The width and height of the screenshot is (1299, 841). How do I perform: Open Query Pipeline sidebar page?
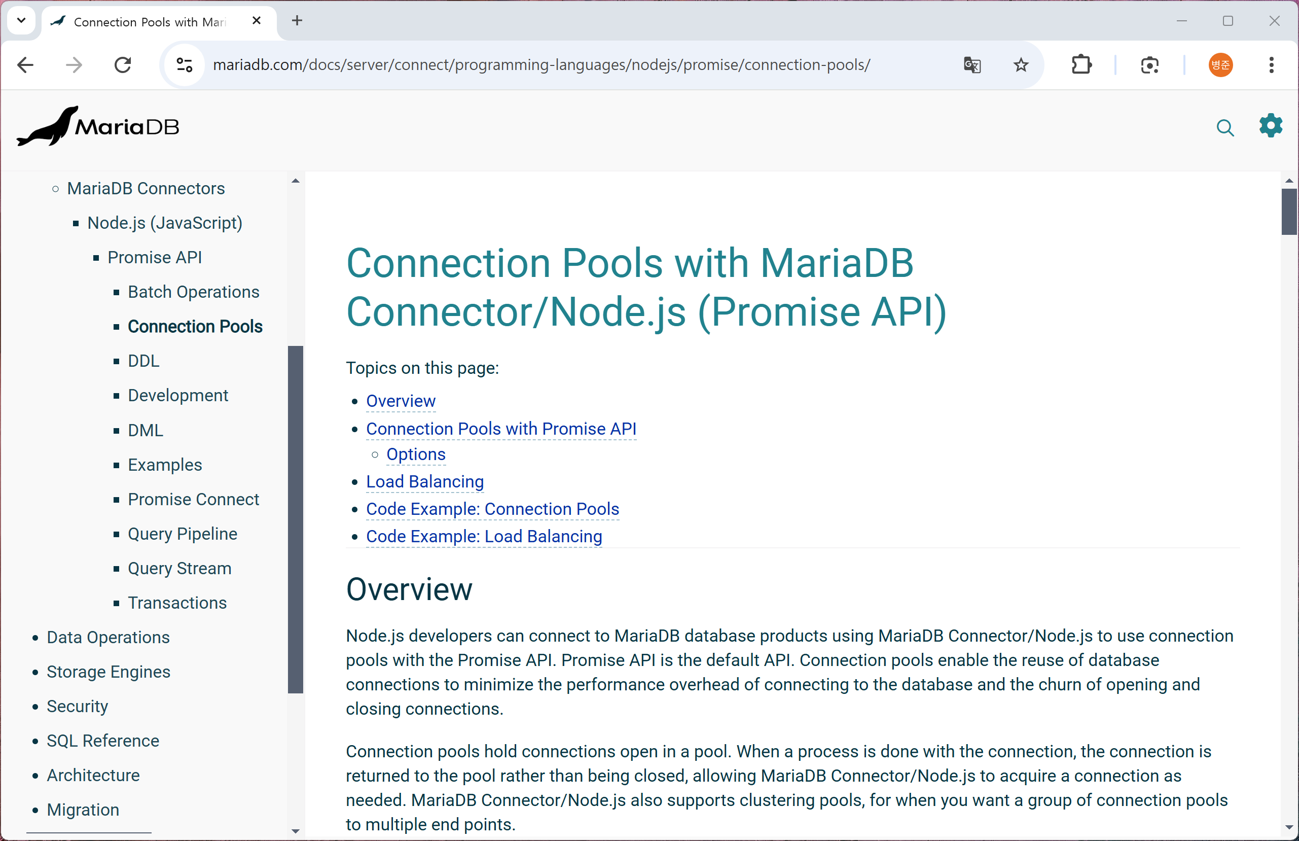tap(182, 534)
